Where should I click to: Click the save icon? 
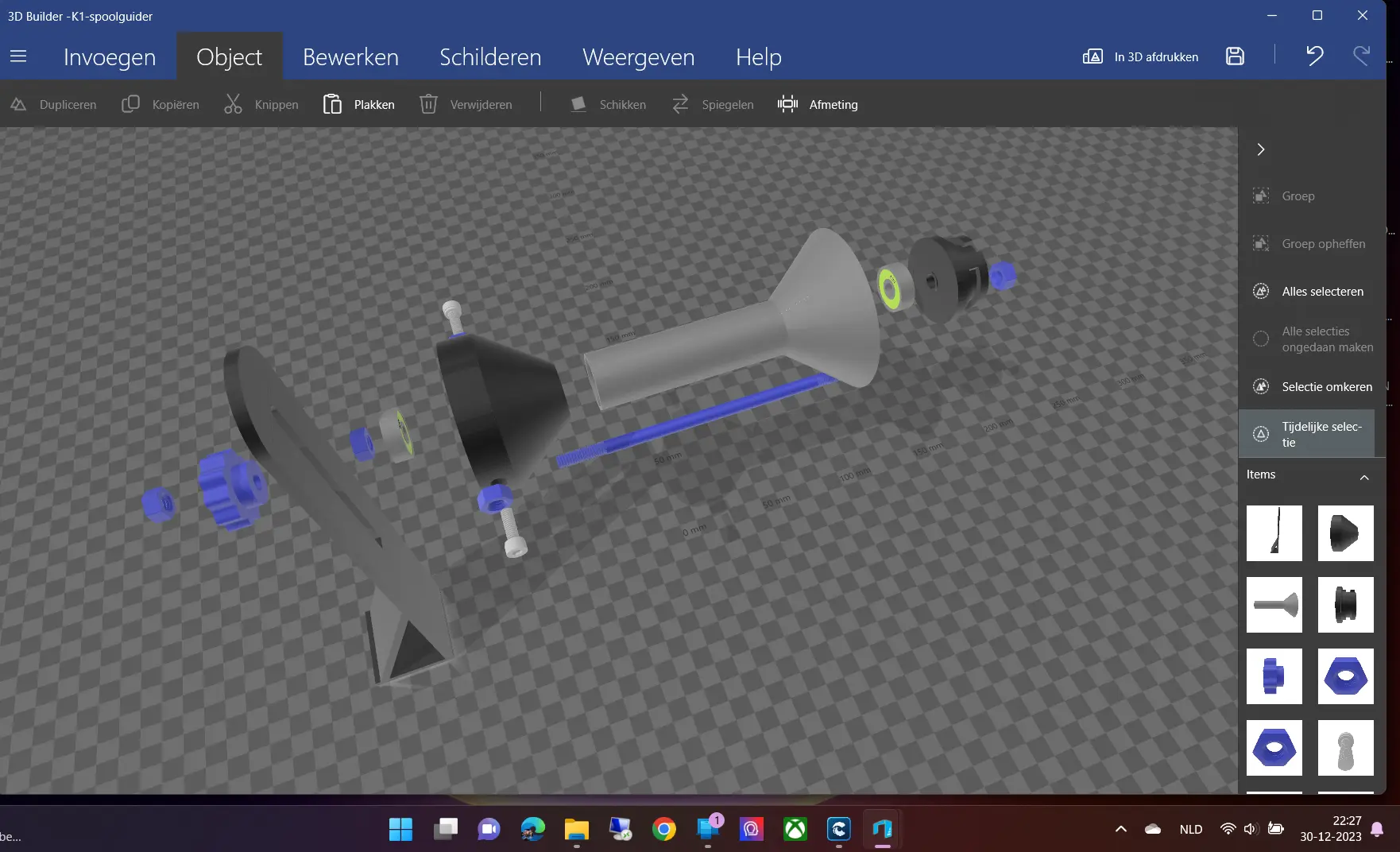coord(1235,56)
